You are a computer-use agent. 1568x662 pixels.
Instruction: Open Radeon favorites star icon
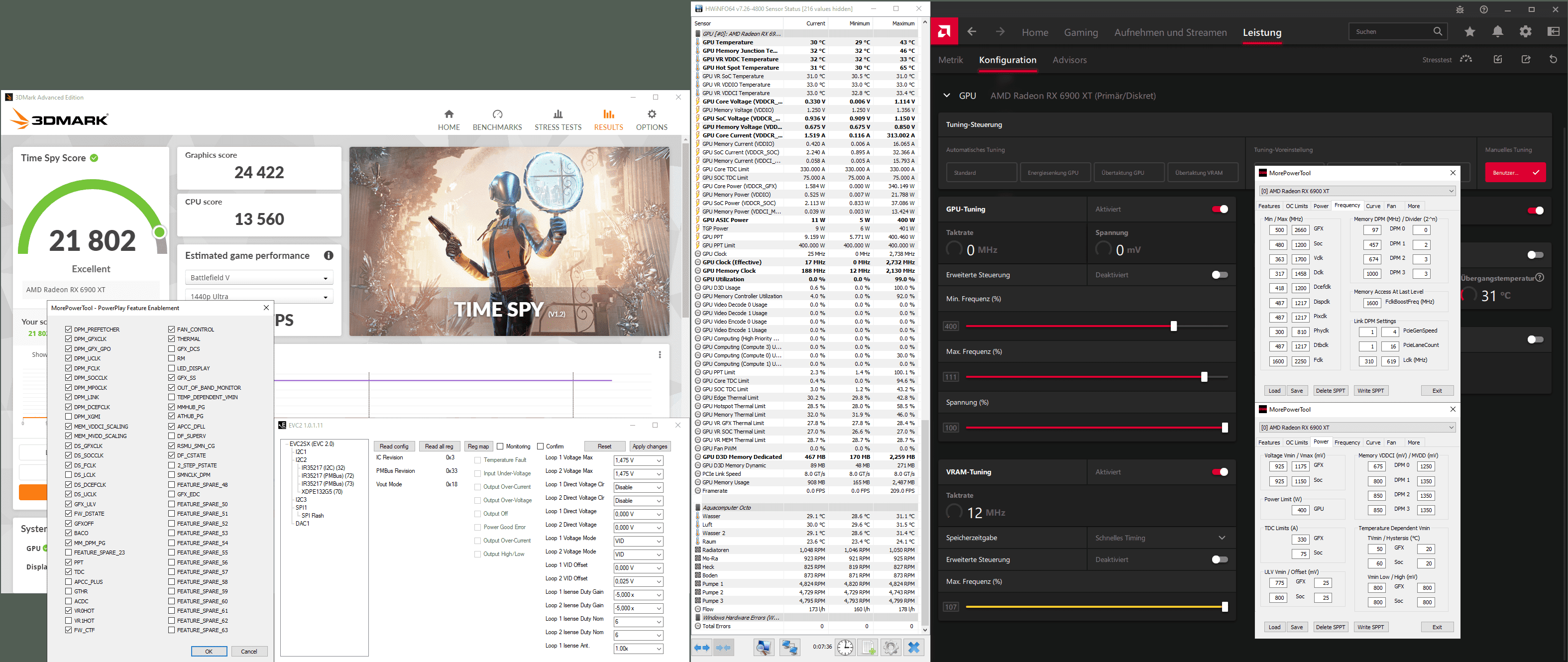(x=1469, y=32)
